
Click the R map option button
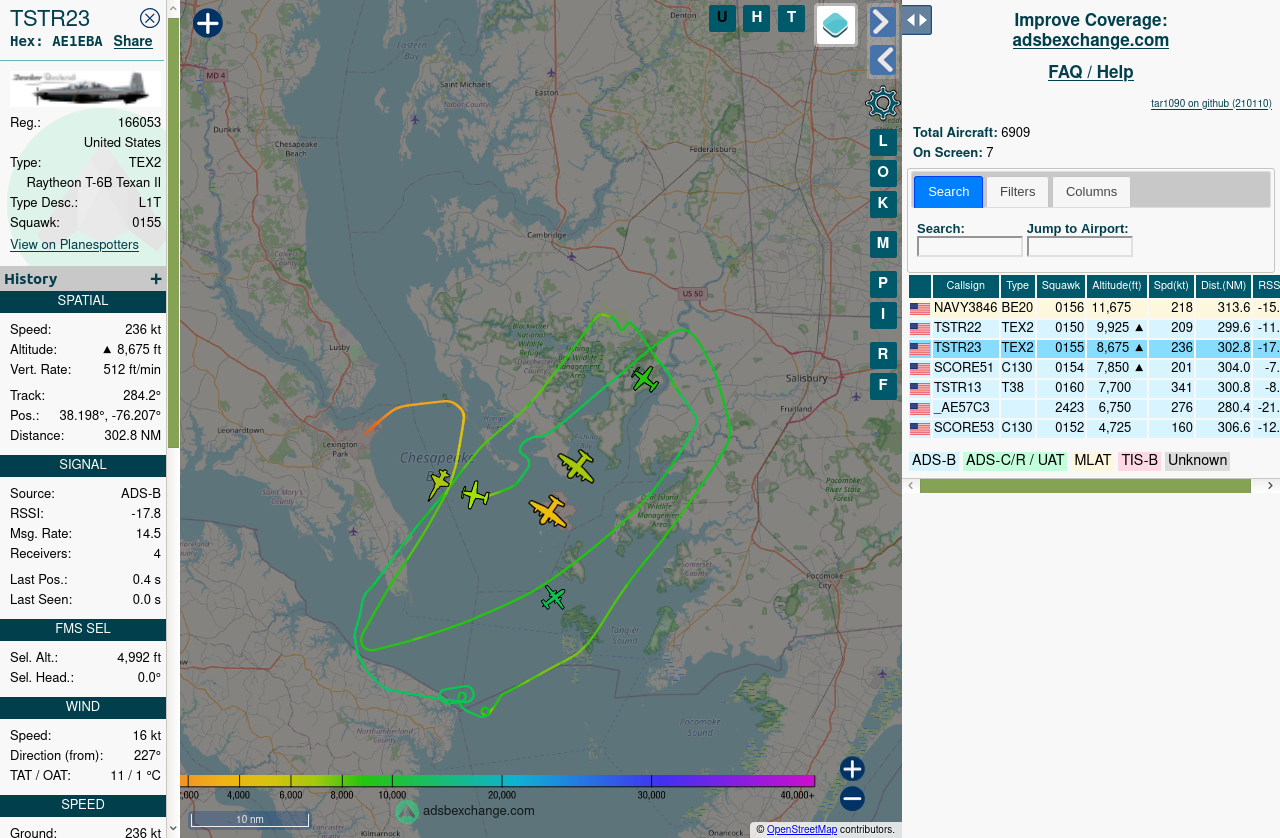click(883, 355)
